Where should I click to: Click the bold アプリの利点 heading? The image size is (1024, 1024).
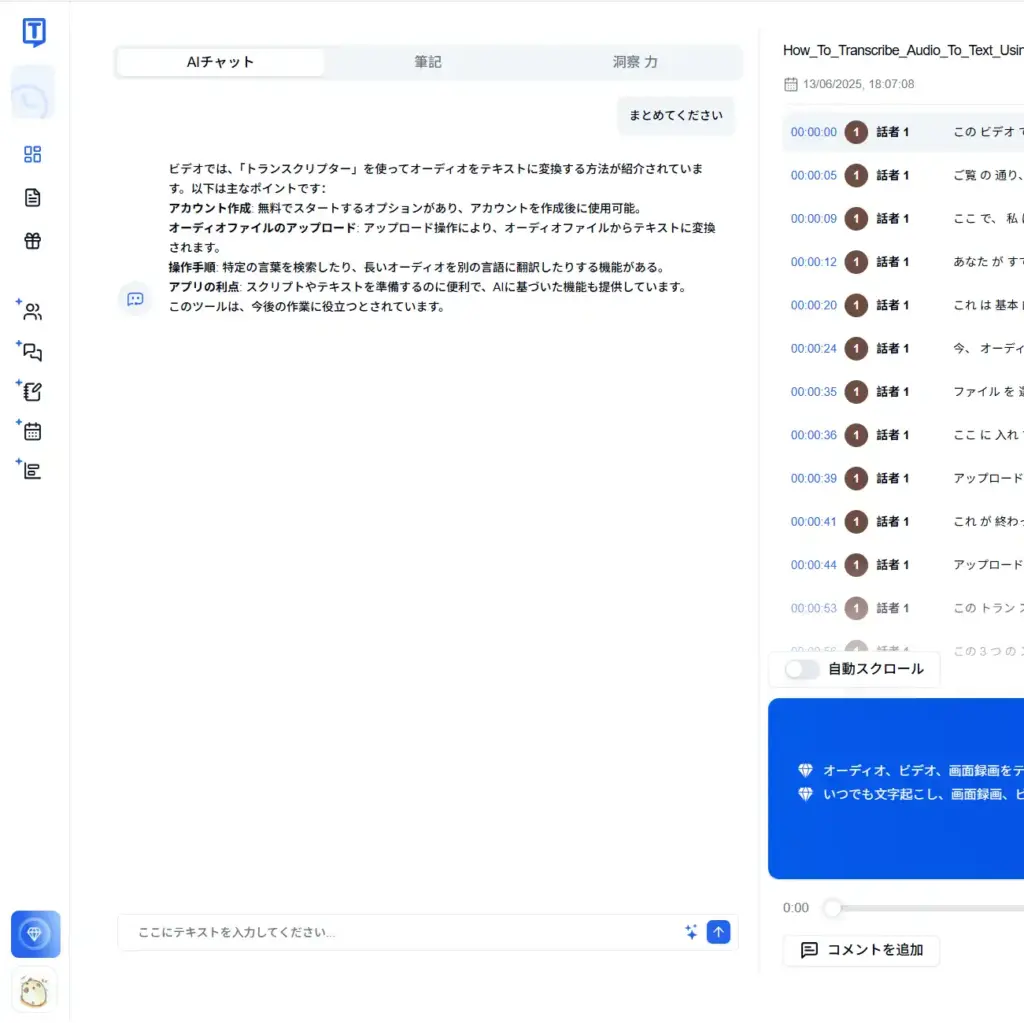pos(204,287)
